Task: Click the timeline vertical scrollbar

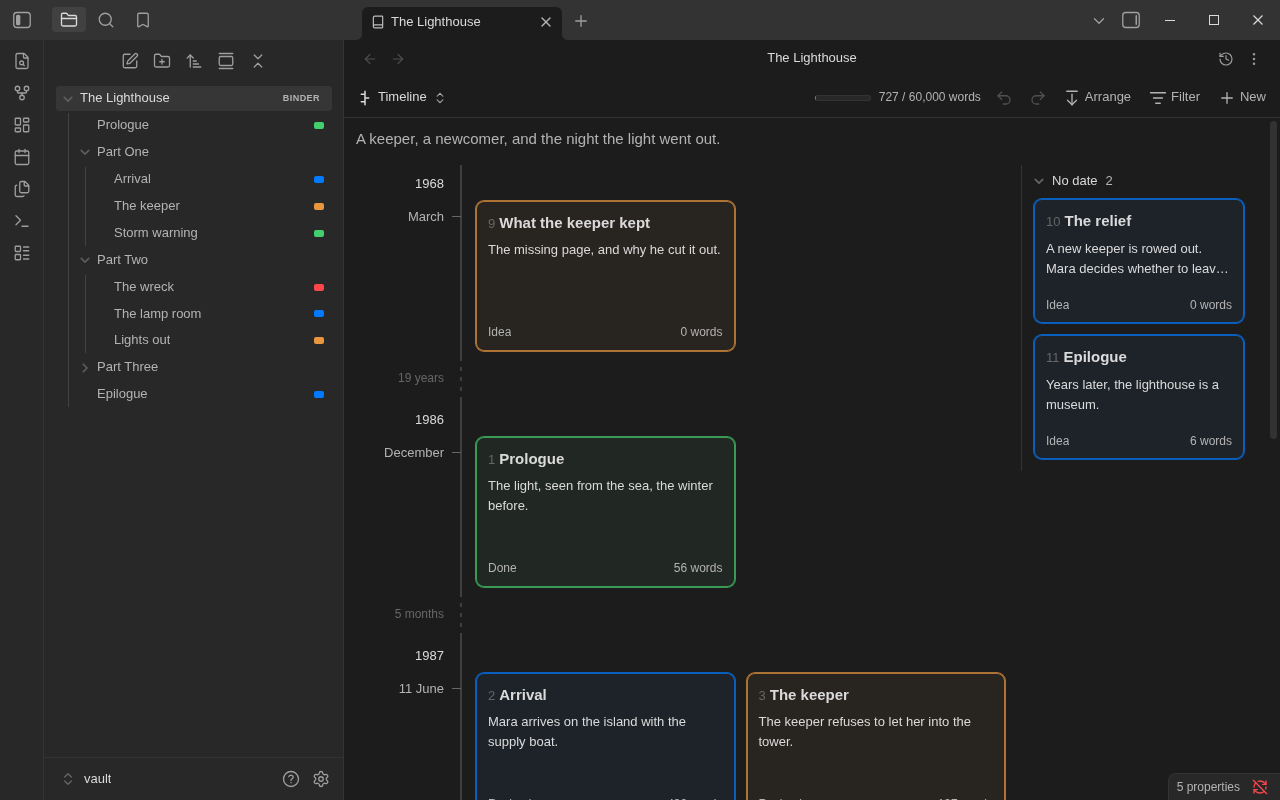Action: pos(1274,280)
